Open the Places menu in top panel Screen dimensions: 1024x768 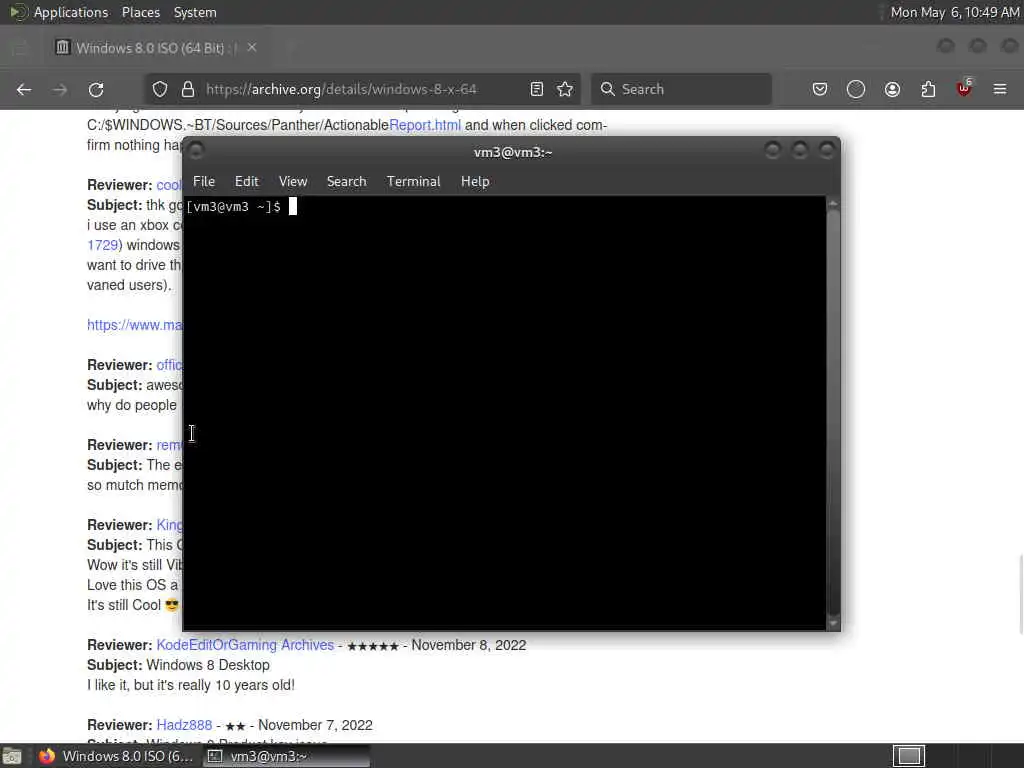[x=141, y=12]
